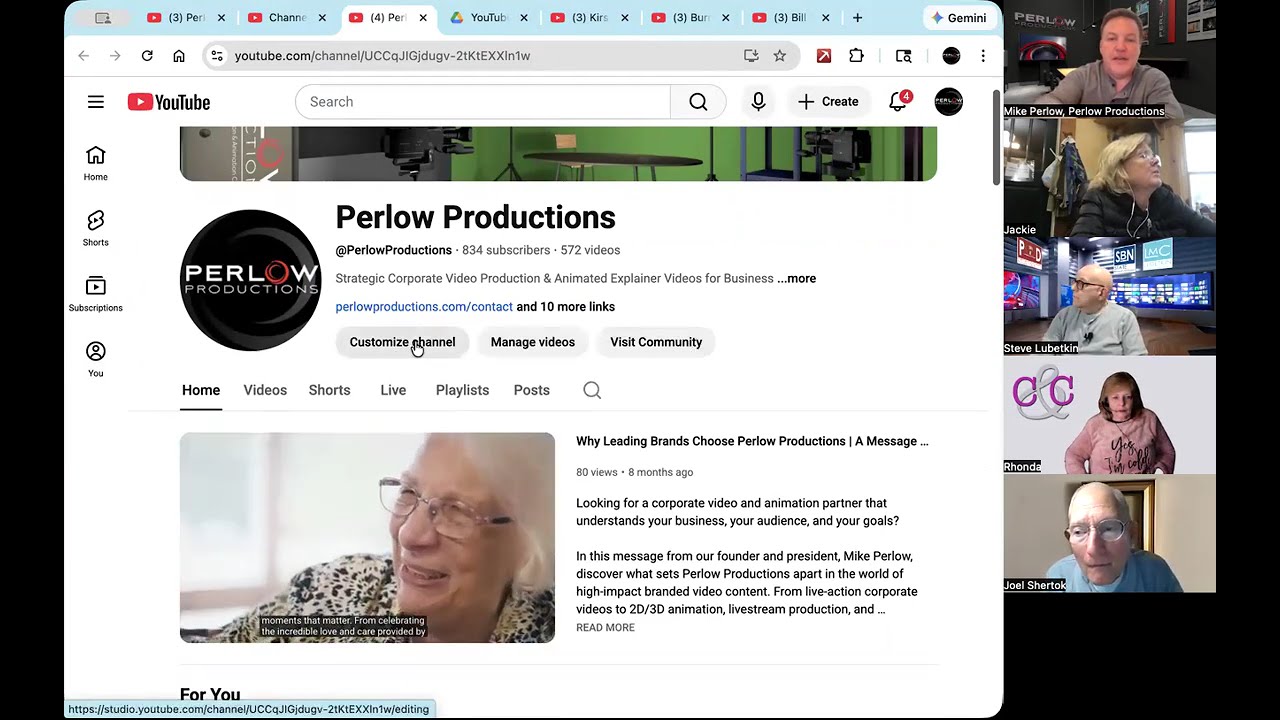Open the browser profile avatar
The width and height of the screenshot is (1280, 720).
951,56
